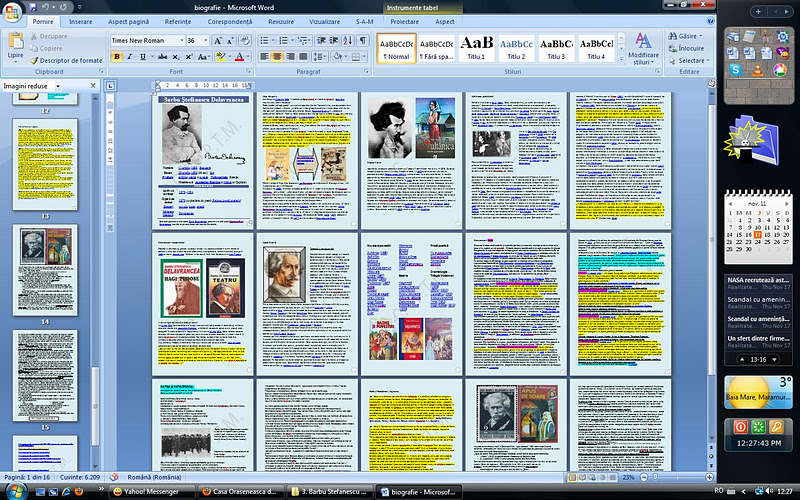Select the Normal style
Viewport: 800px width, 500px height.
click(x=396, y=48)
